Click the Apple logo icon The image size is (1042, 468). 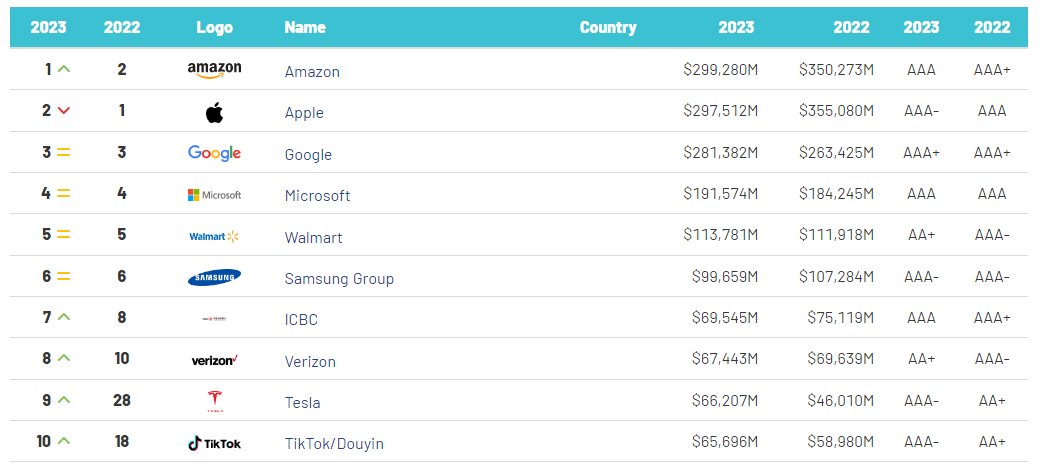(x=214, y=112)
